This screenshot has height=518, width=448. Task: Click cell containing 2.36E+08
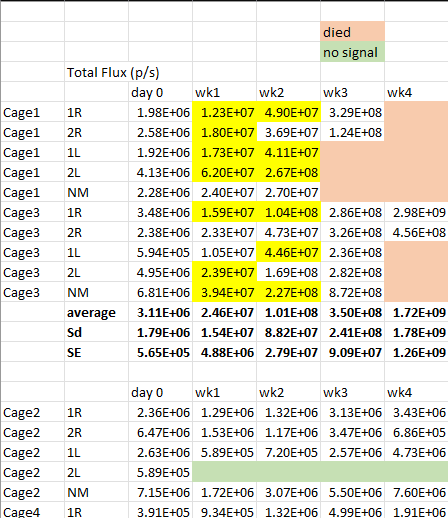352,252
